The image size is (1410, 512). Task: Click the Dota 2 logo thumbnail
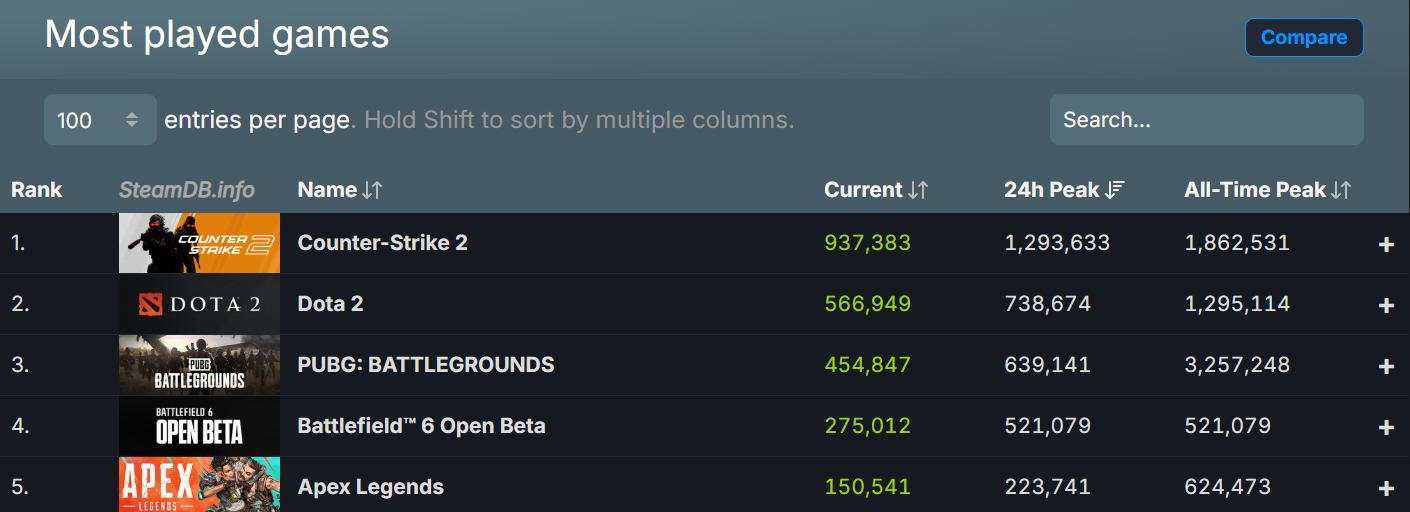coord(199,304)
